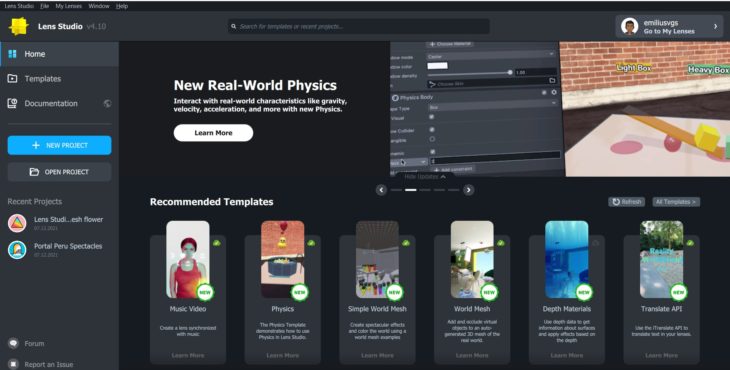
Task: Open the Physics template thumbnail
Action: coord(283,259)
